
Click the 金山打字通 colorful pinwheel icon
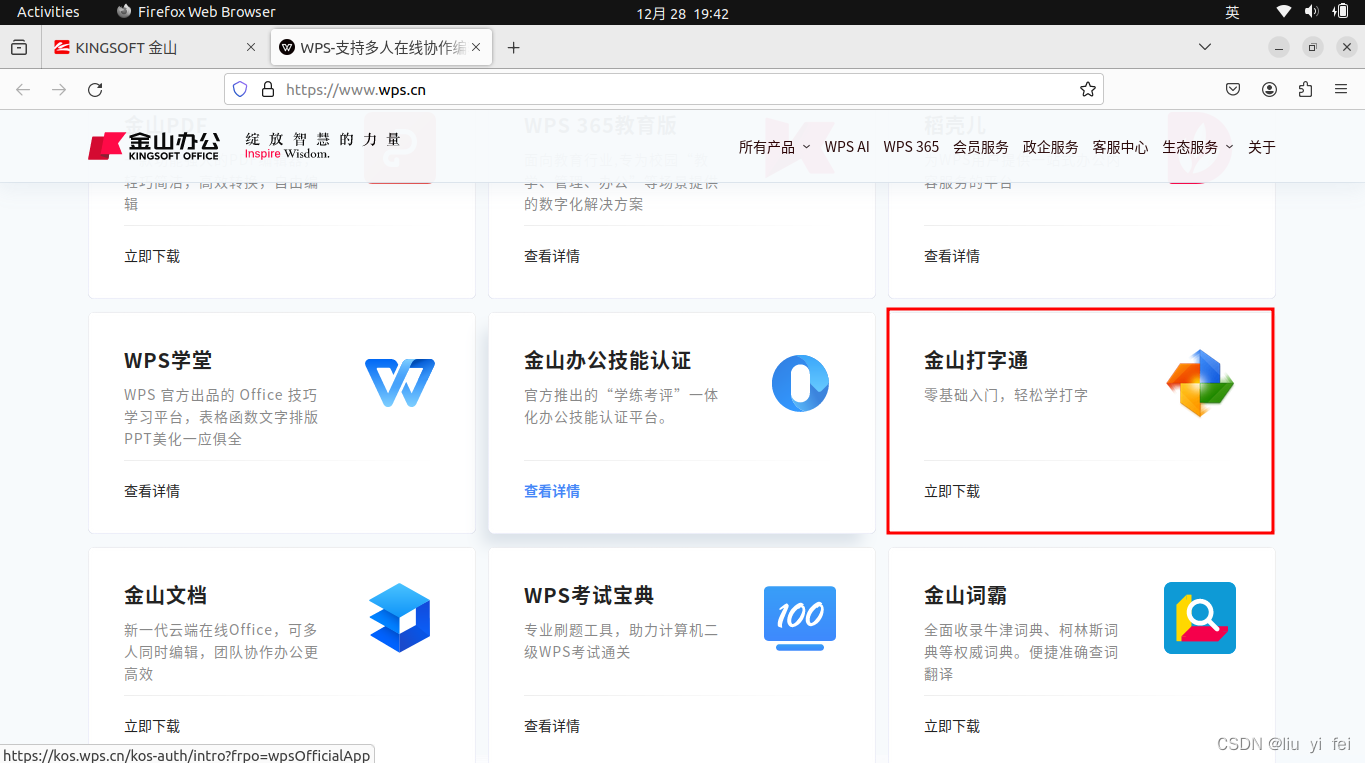pyautogui.click(x=1200, y=383)
